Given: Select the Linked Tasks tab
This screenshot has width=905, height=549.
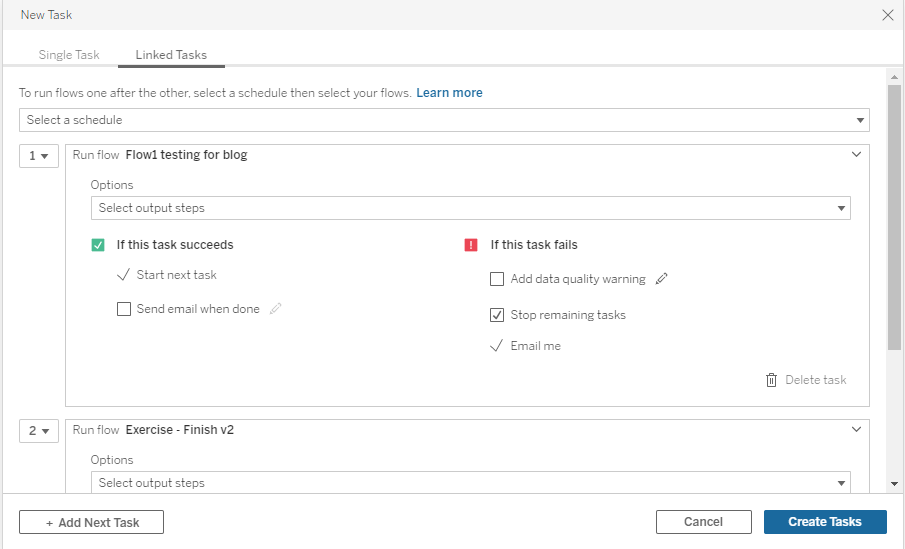Looking at the screenshot, I should click(x=171, y=55).
